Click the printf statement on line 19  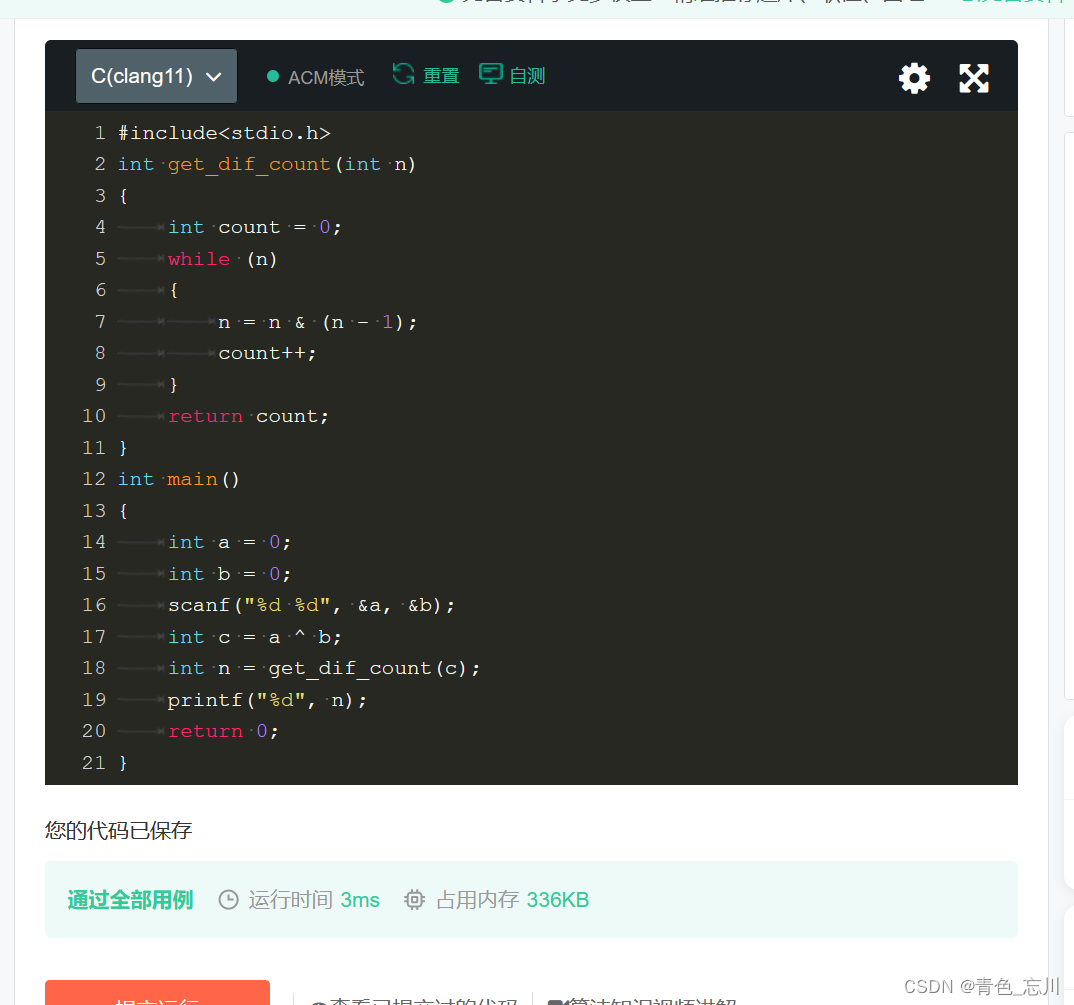(267, 700)
